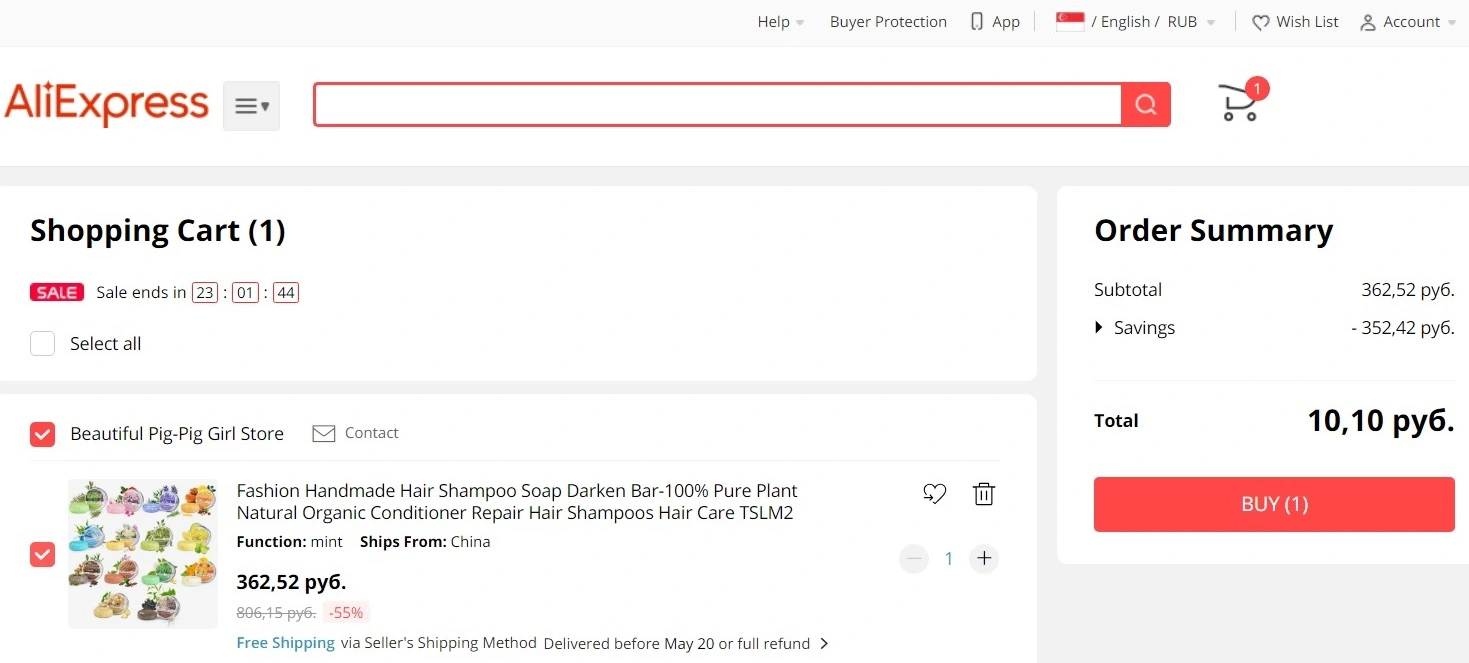1469x663 pixels.
Task: Decrease quantity with minus button
Action: click(914, 559)
